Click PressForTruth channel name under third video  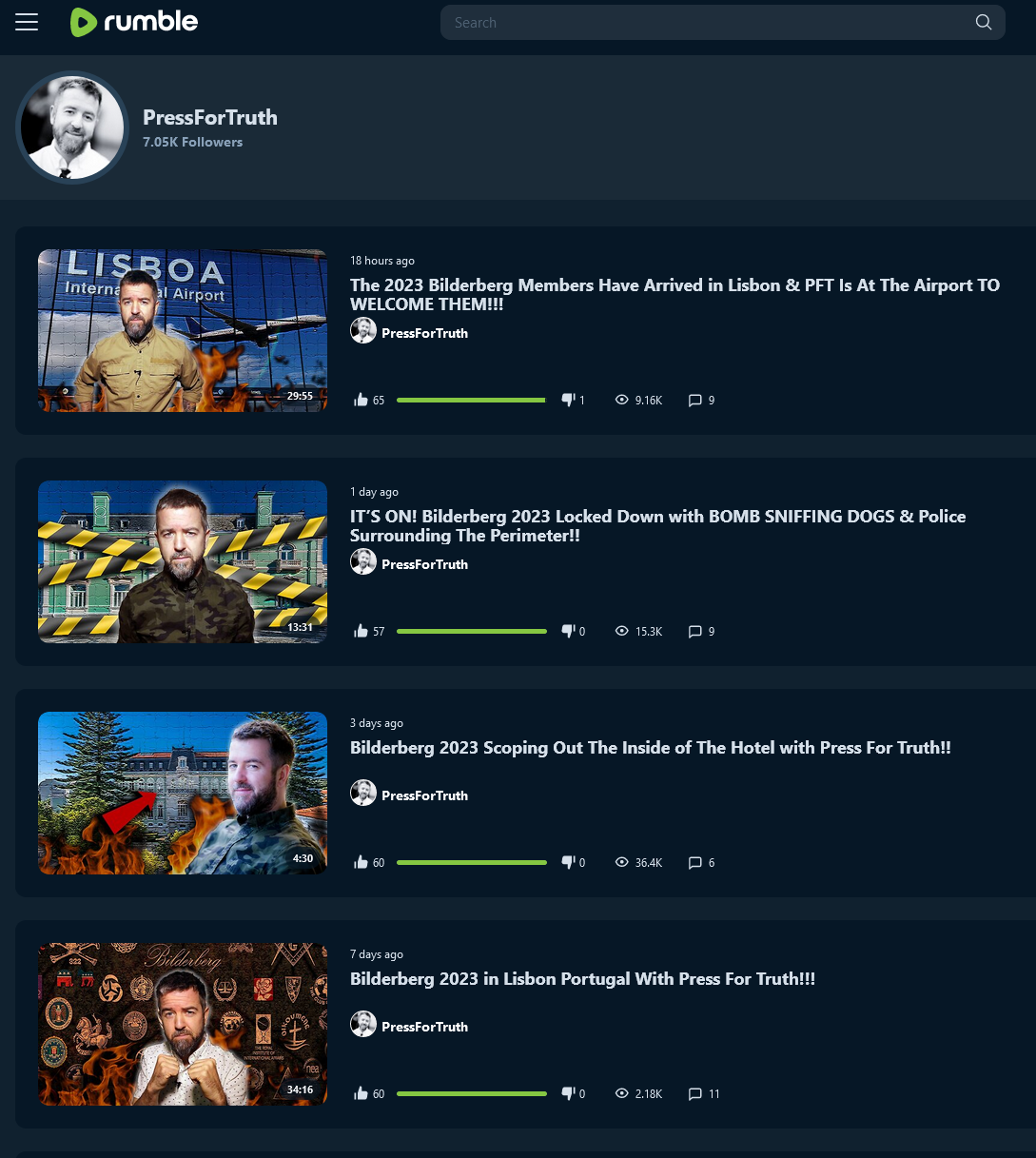(x=424, y=795)
